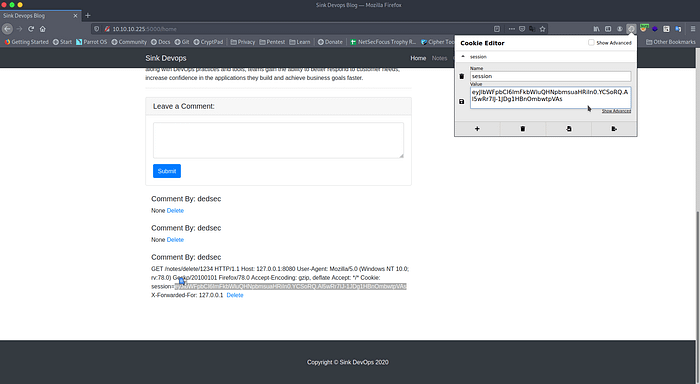Open the translate icon in address bar
Image resolution: width=700 pixels, height=384 pixels.
pos(532,29)
